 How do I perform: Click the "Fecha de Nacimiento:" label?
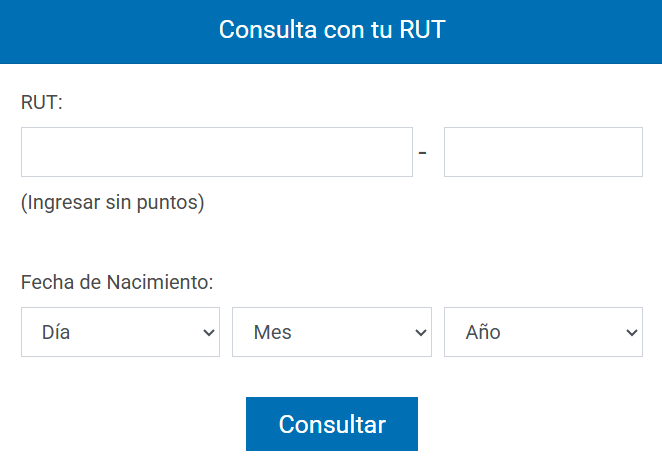point(118,282)
